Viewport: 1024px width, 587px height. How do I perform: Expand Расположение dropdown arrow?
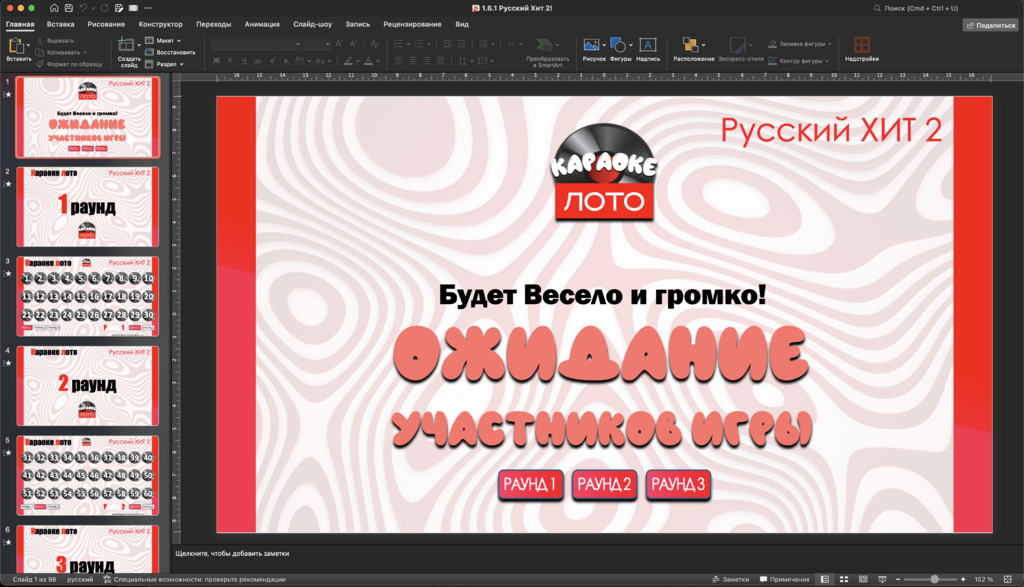(703, 45)
